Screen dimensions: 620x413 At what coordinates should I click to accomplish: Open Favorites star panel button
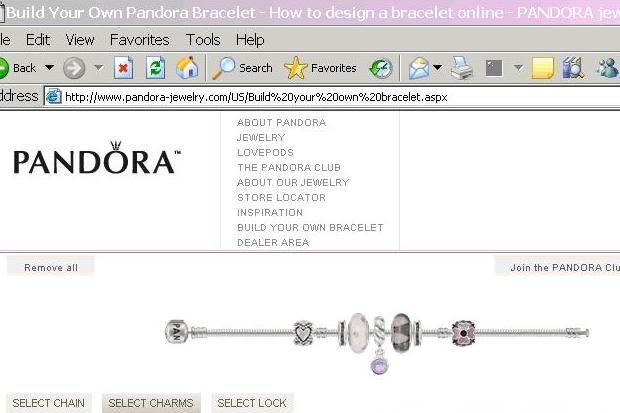click(x=320, y=68)
